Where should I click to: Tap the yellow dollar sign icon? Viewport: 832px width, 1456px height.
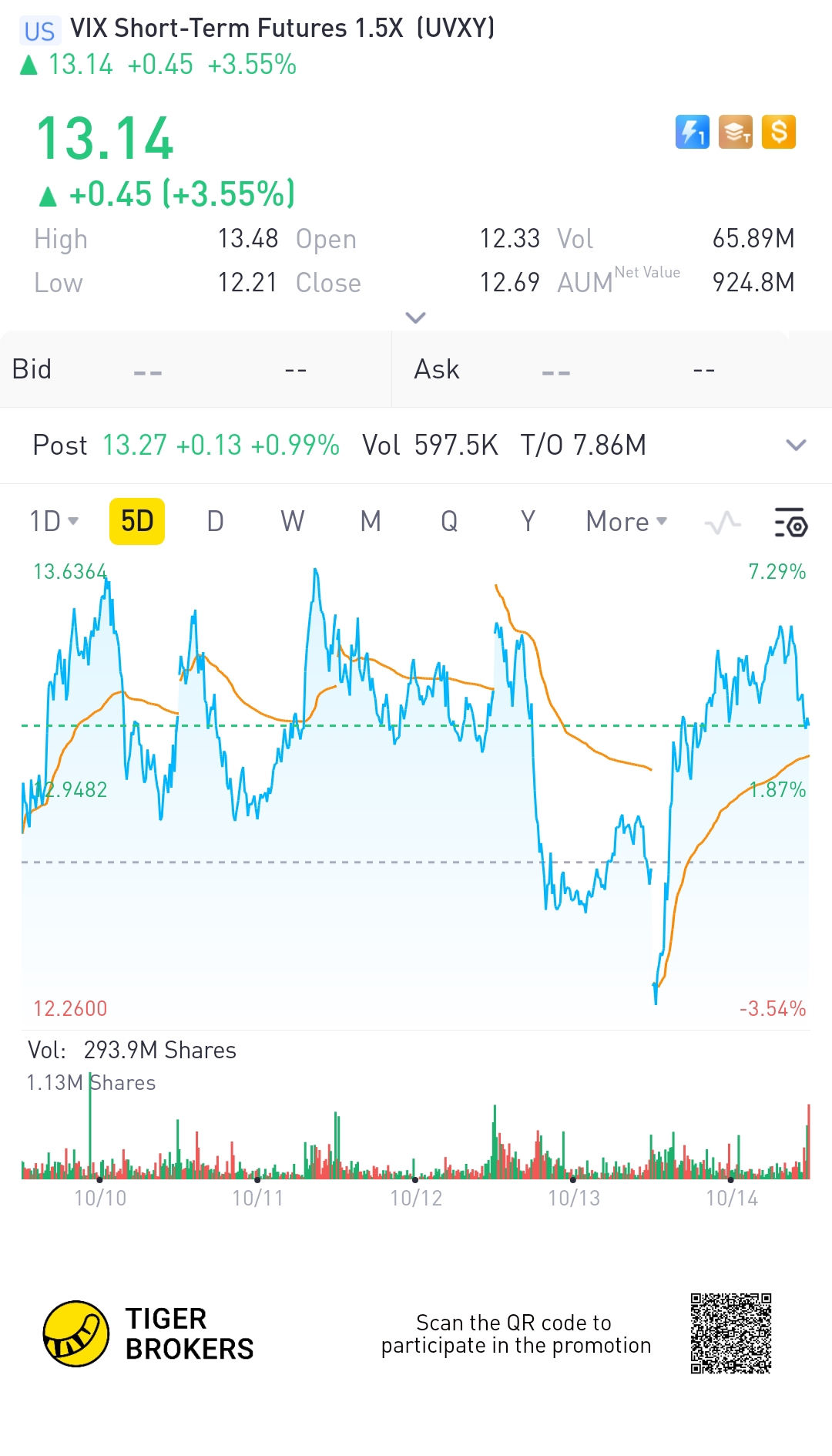779,132
